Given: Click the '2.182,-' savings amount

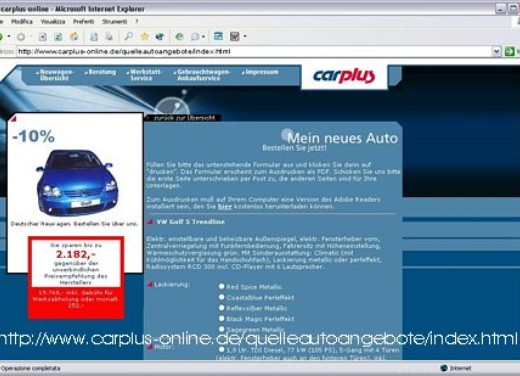Looking at the screenshot, I should point(76,254).
